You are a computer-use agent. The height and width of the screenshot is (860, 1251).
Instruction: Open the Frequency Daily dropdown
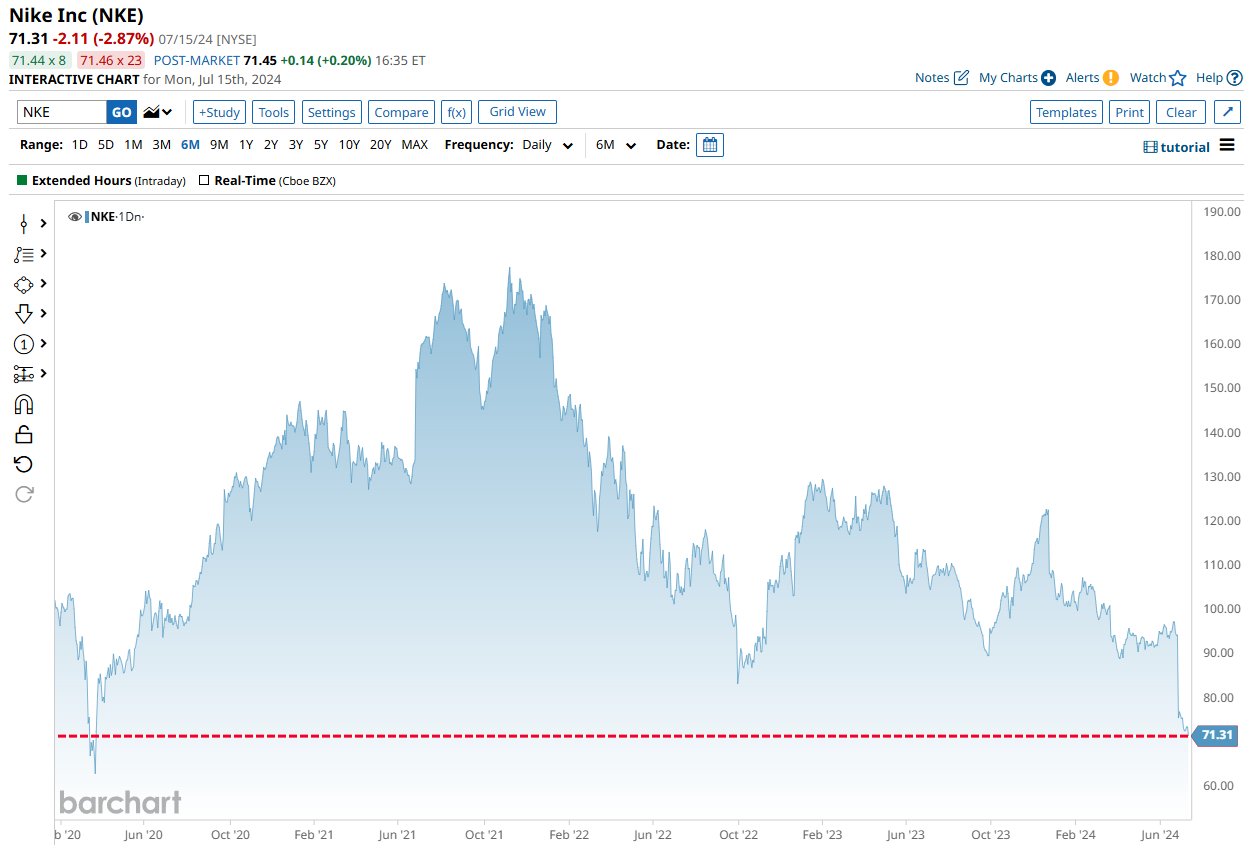pos(548,145)
